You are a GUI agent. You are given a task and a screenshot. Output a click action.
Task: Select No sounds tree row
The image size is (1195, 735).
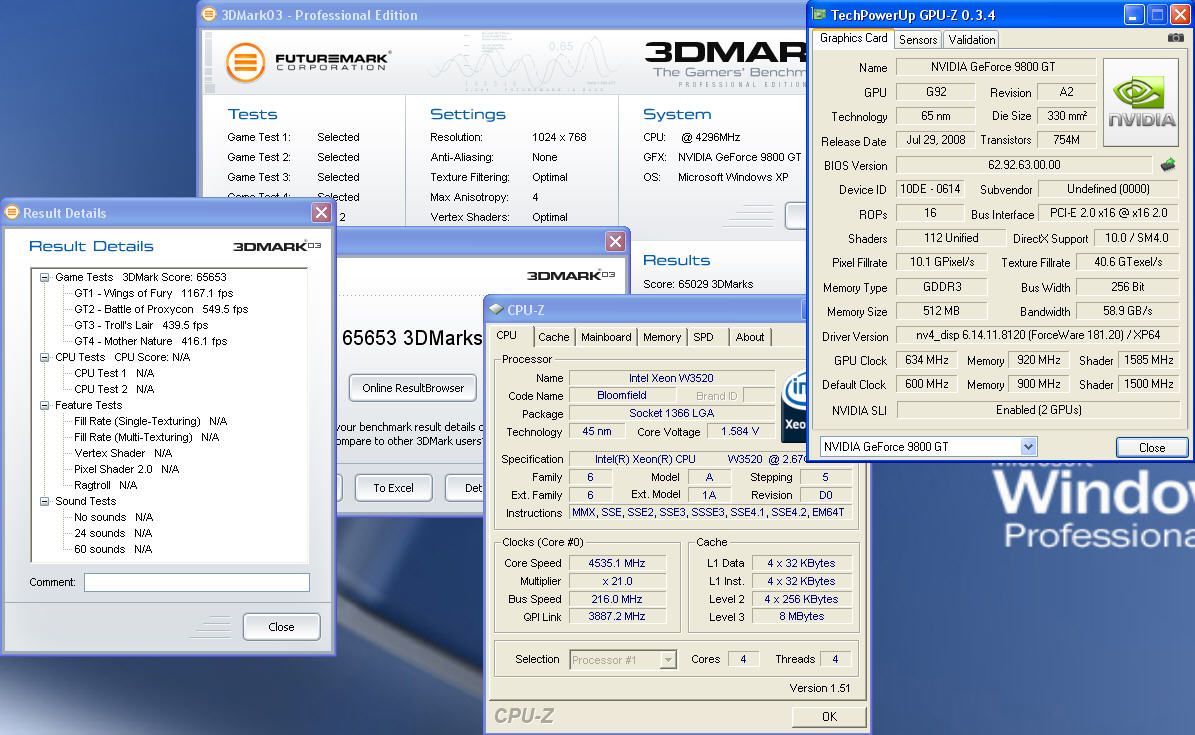click(x=113, y=518)
